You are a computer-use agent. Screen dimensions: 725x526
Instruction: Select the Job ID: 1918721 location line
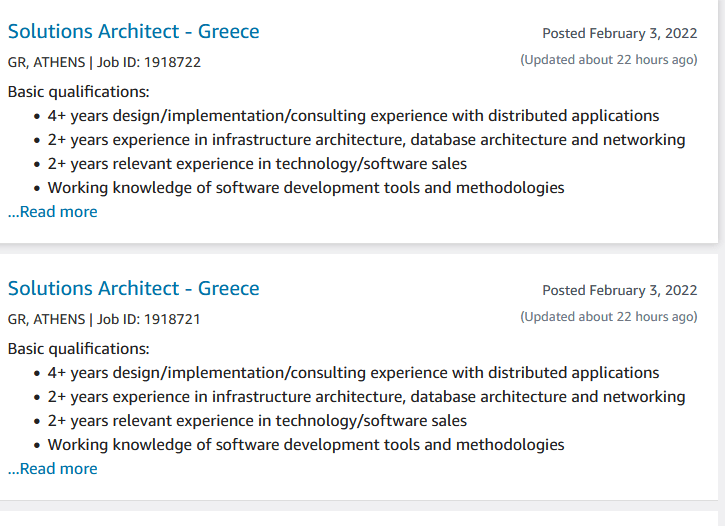(x=104, y=319)
